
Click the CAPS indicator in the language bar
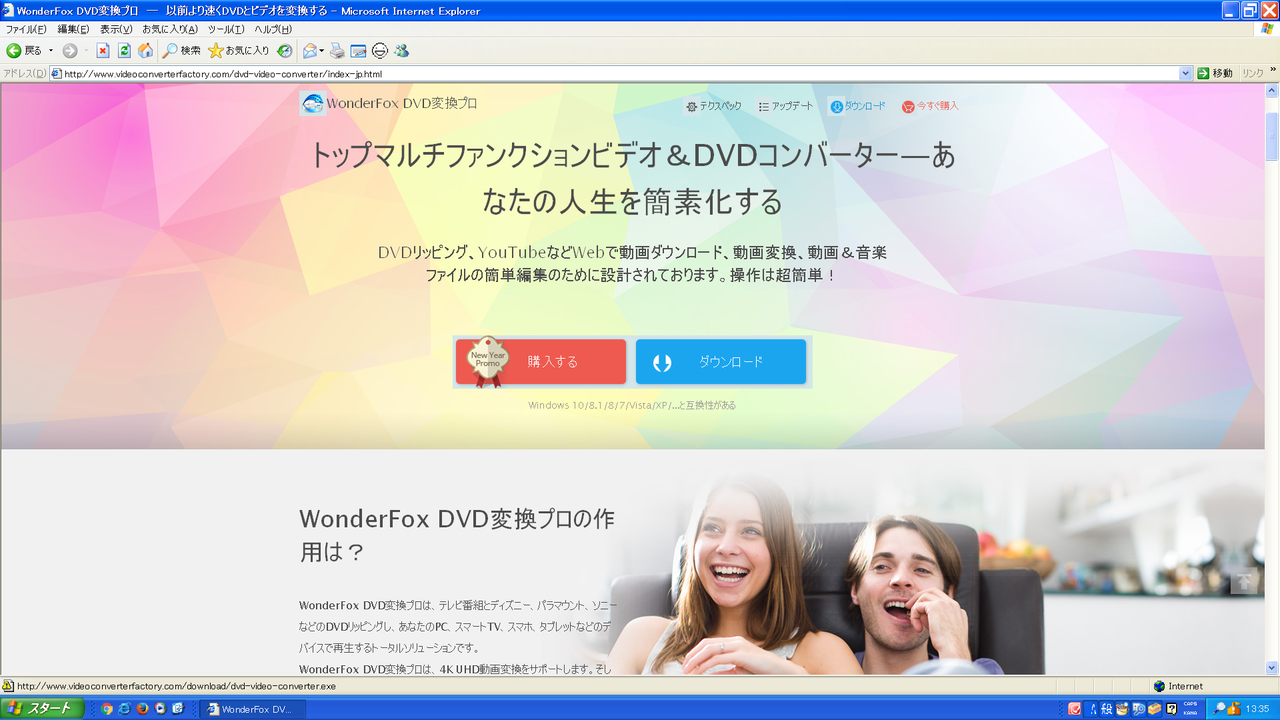(1190, 705)
